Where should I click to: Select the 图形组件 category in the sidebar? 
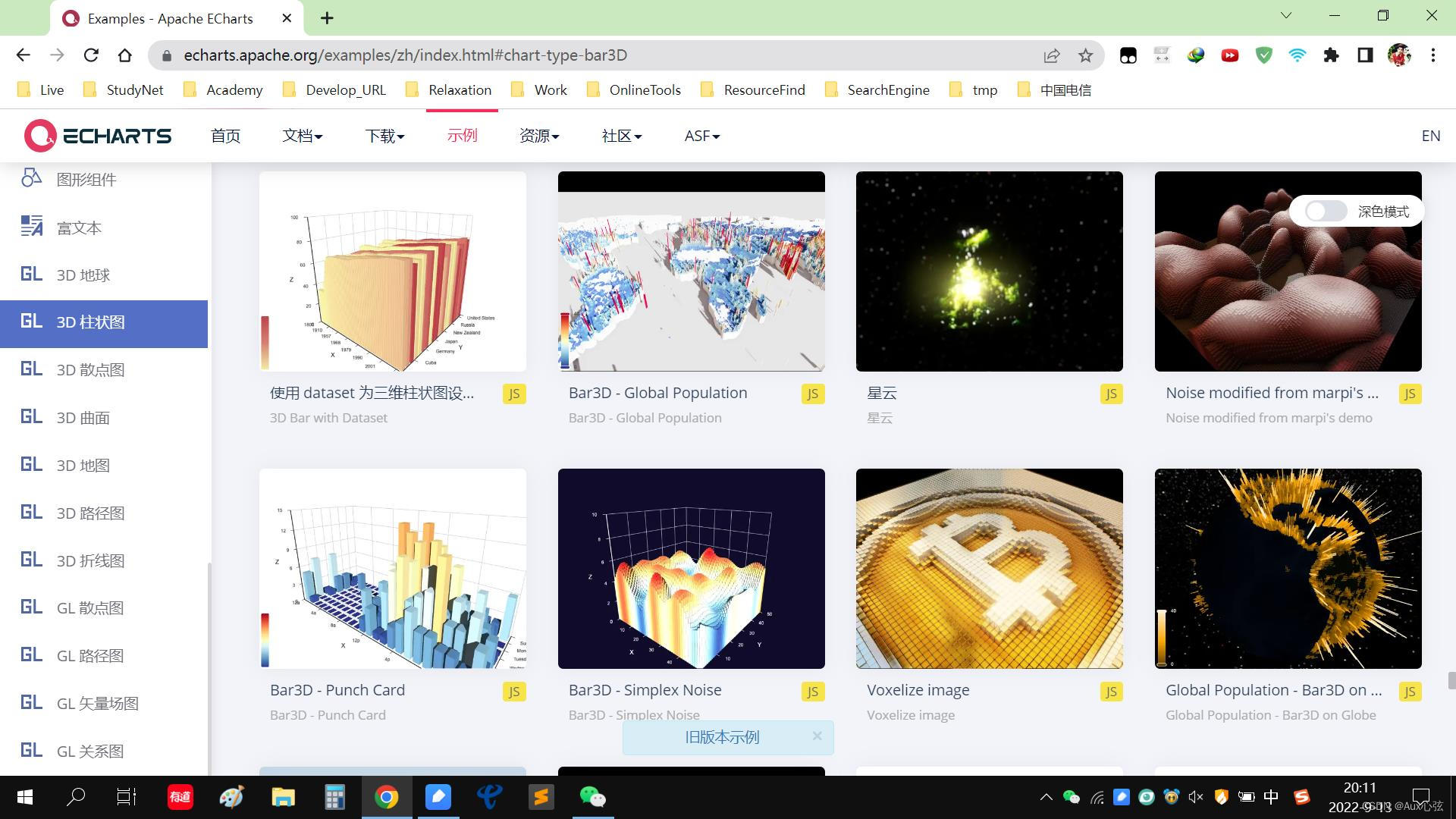pos(86,180)
